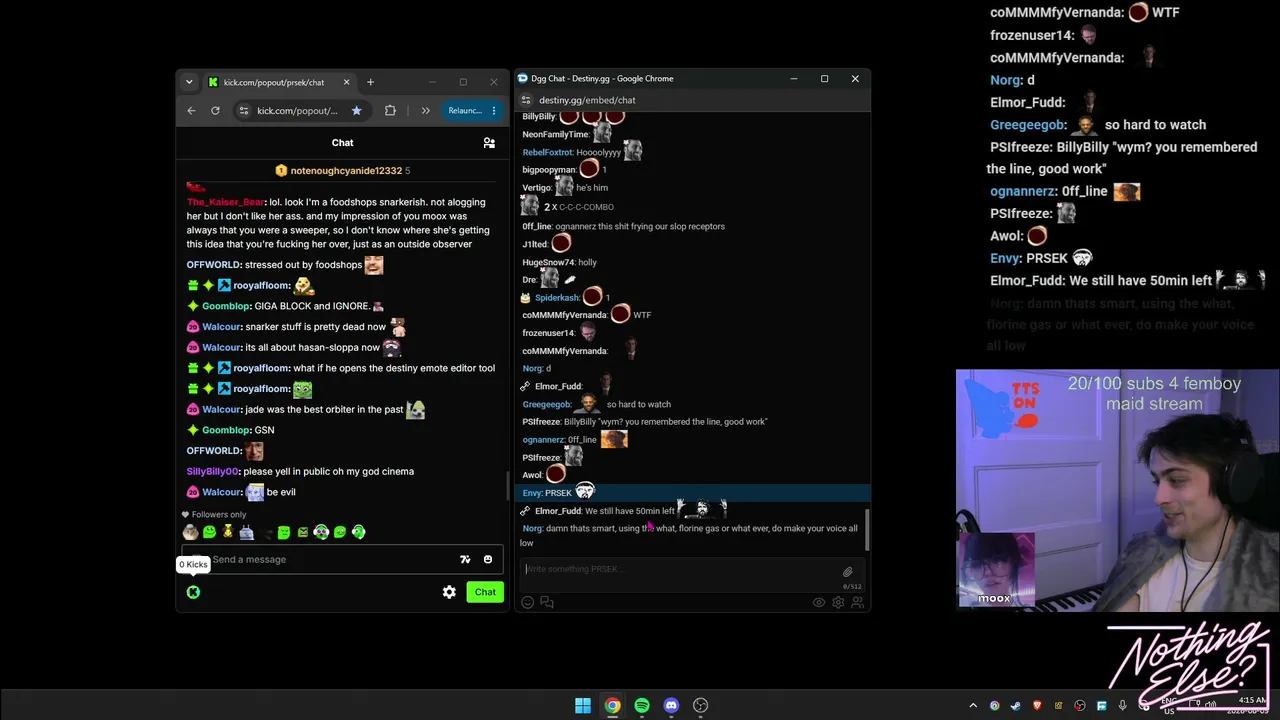Screen dimensions: 1280x720
Task: Click the Relaunch to update button
Action: click(x=464, y=111)
